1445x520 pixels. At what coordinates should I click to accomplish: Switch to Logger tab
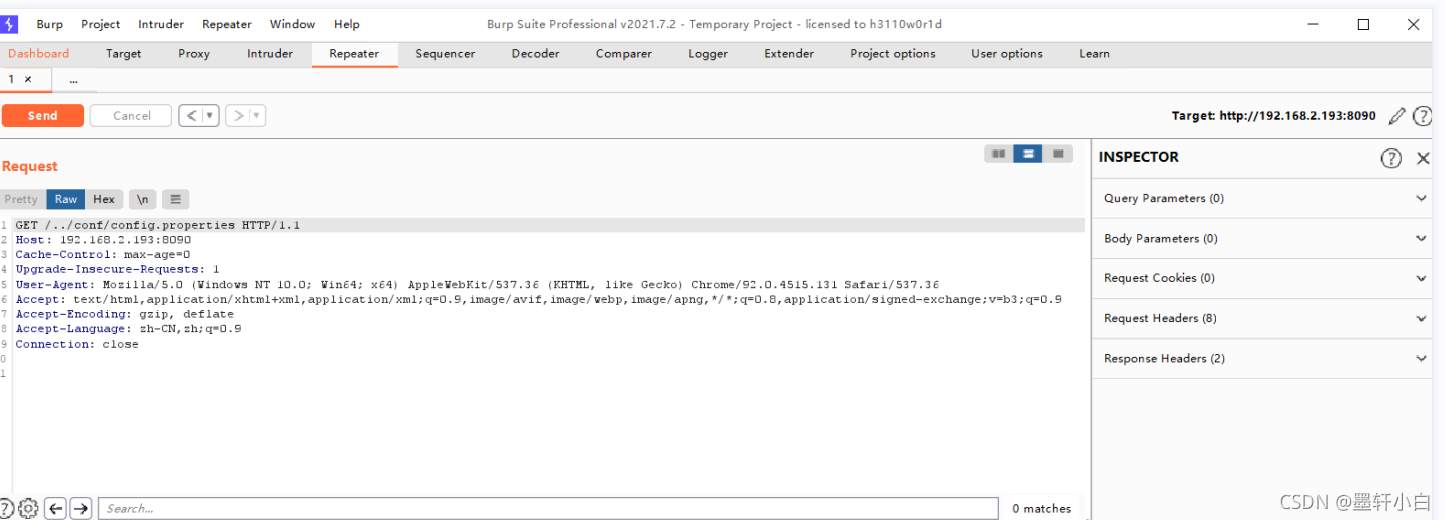(708, 54)
